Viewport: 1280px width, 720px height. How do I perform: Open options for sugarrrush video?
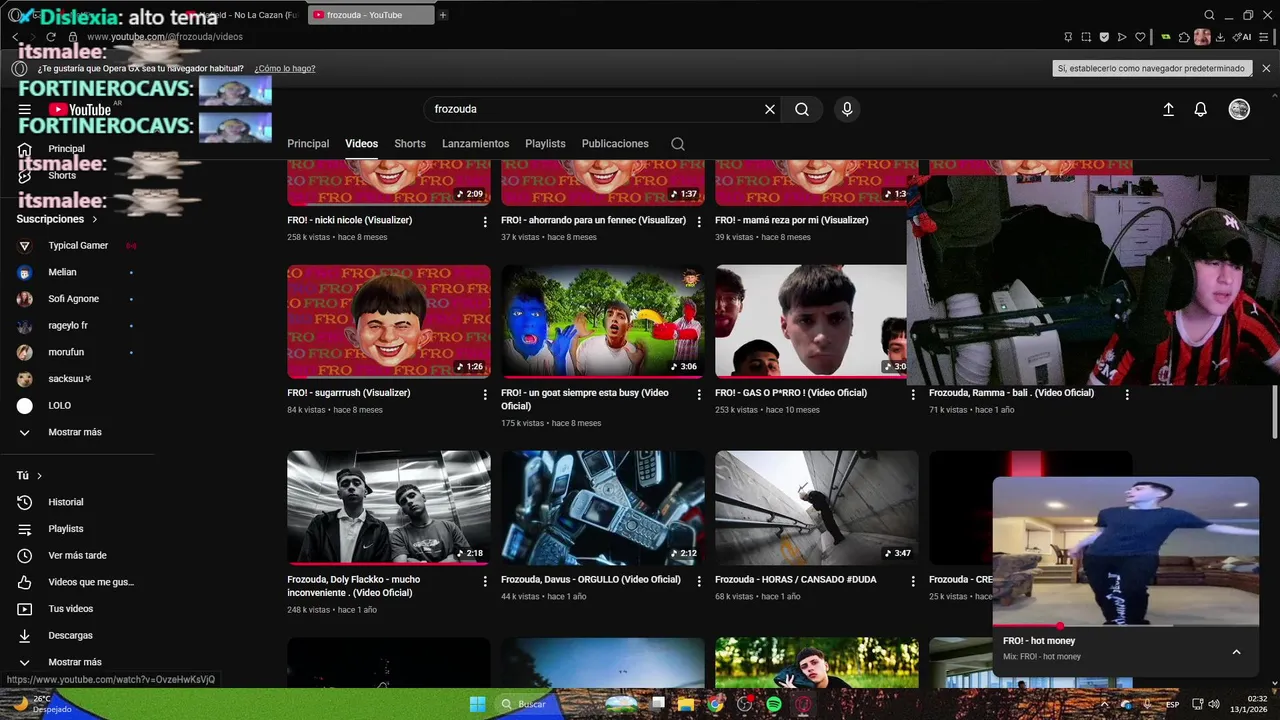485,394
